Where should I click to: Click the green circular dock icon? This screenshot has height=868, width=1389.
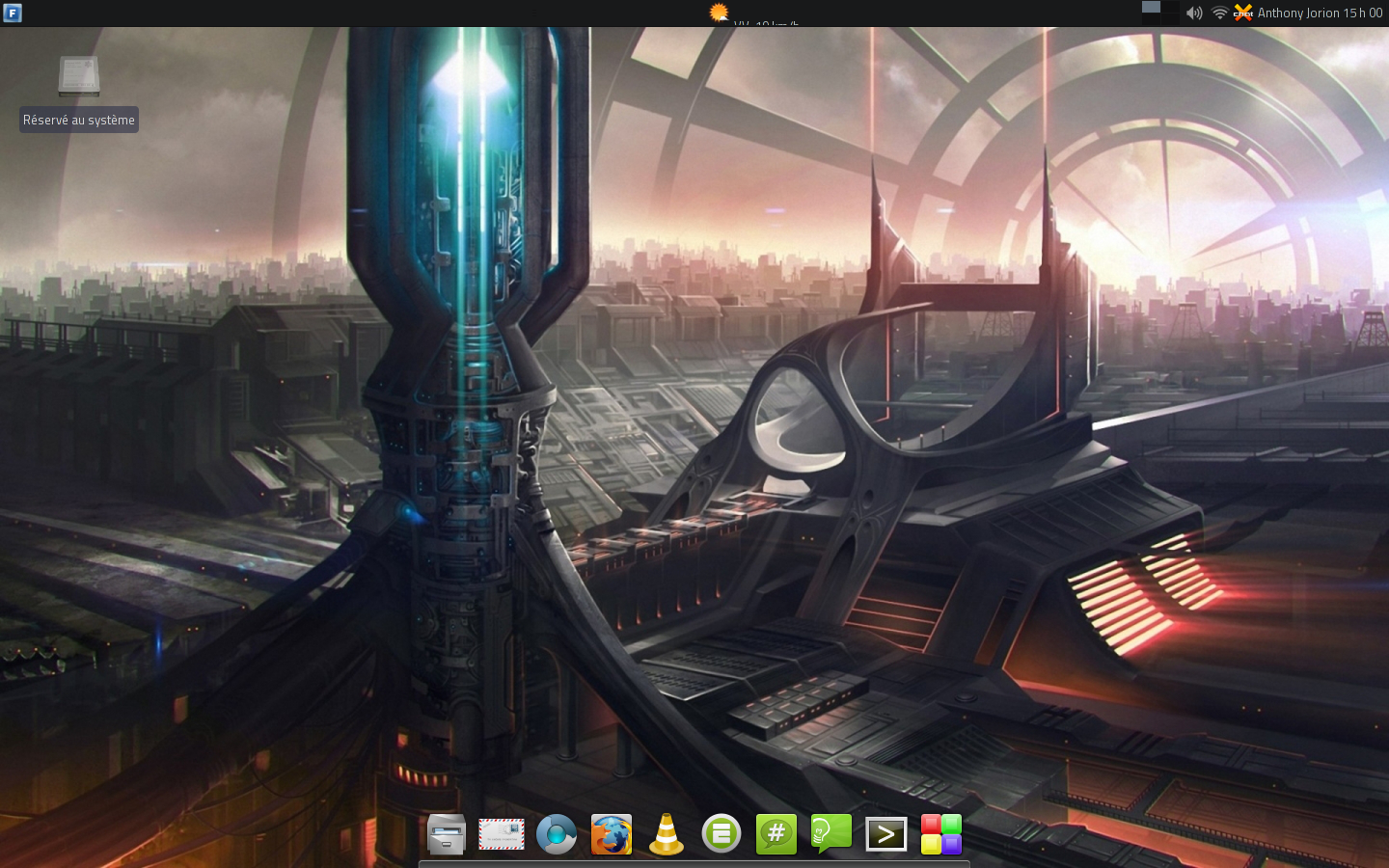[722, 834]
